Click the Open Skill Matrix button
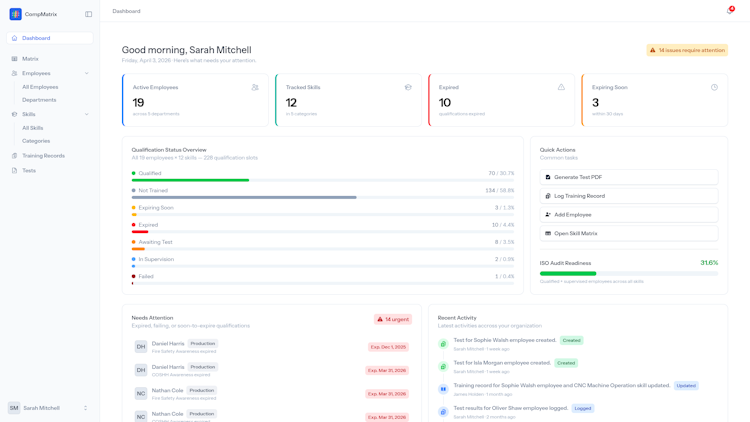The image size is (750, 422). pos(629,233)
